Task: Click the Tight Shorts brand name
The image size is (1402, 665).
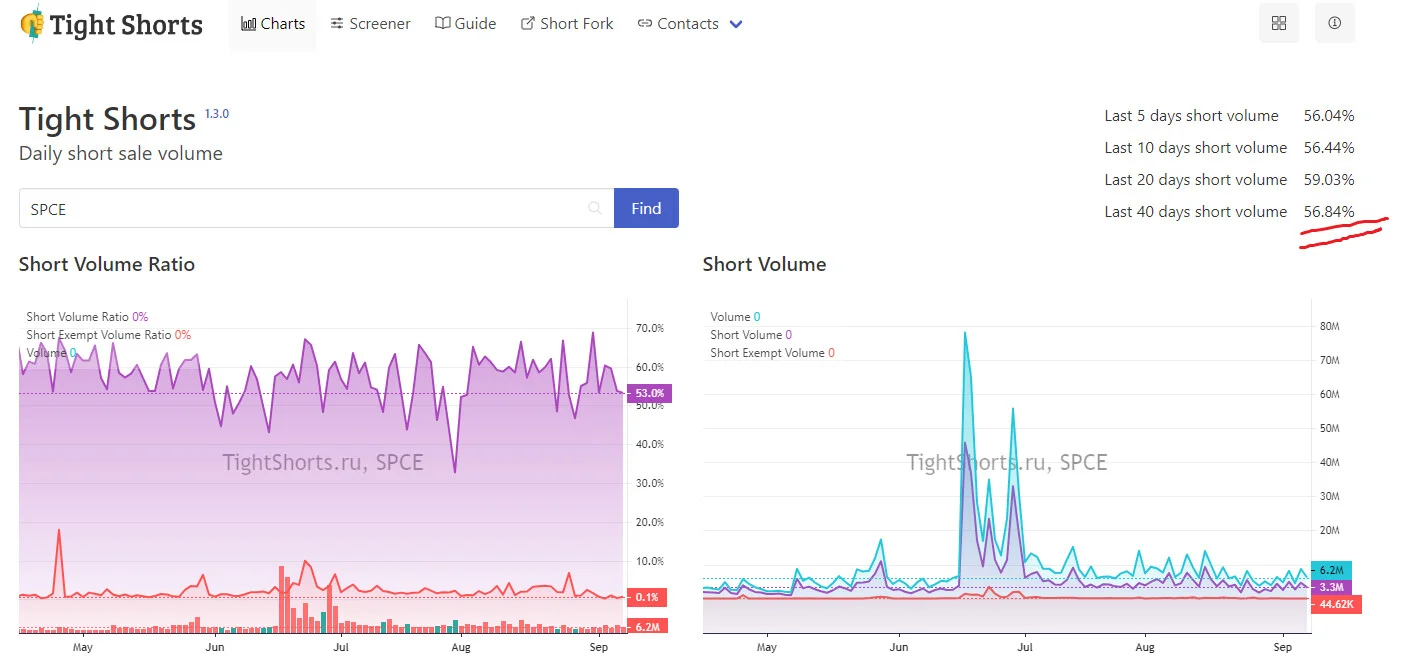Action: [126, 25]
